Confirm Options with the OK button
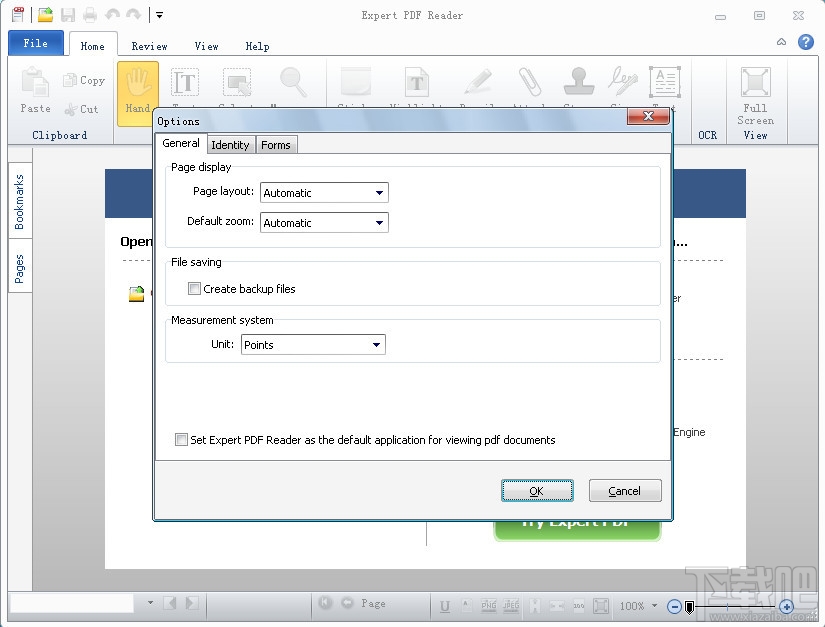 [x=537, y=491]
